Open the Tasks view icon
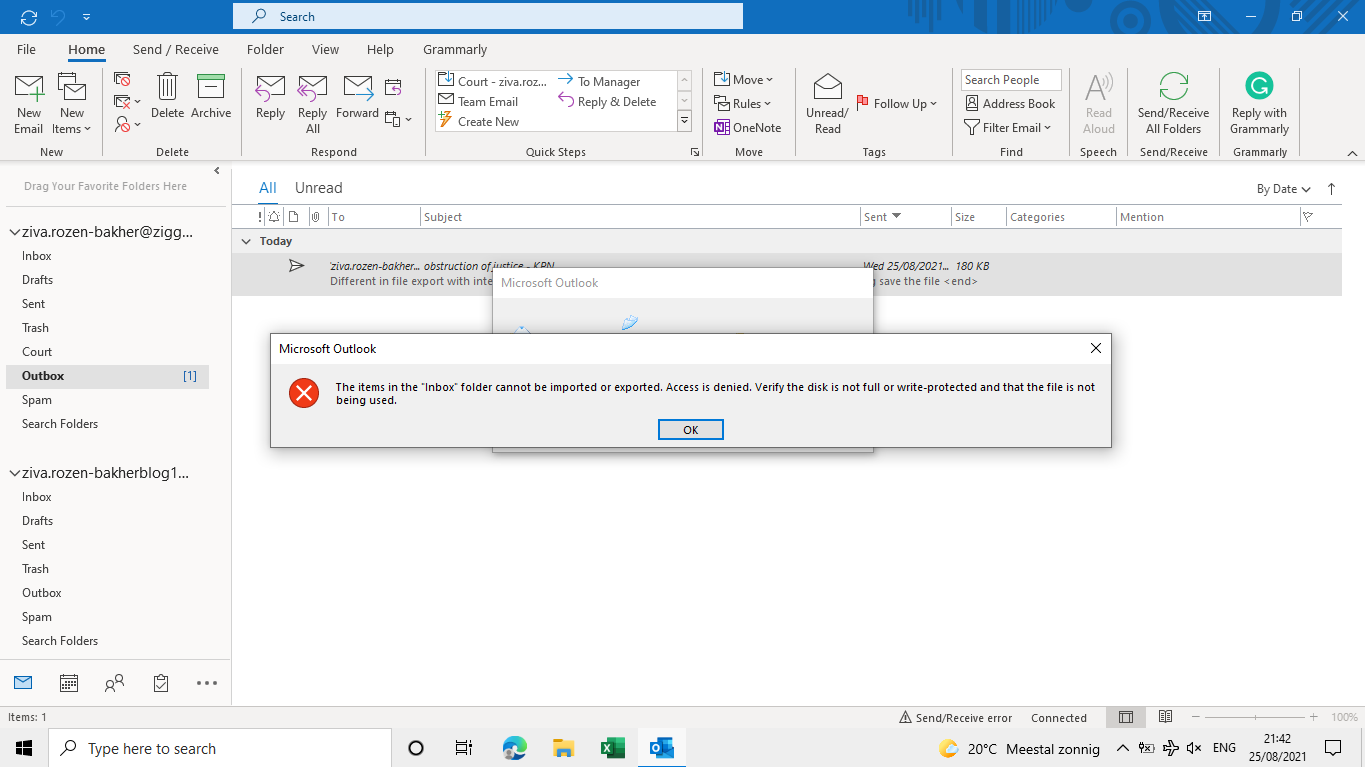 [x=161, y=683]
